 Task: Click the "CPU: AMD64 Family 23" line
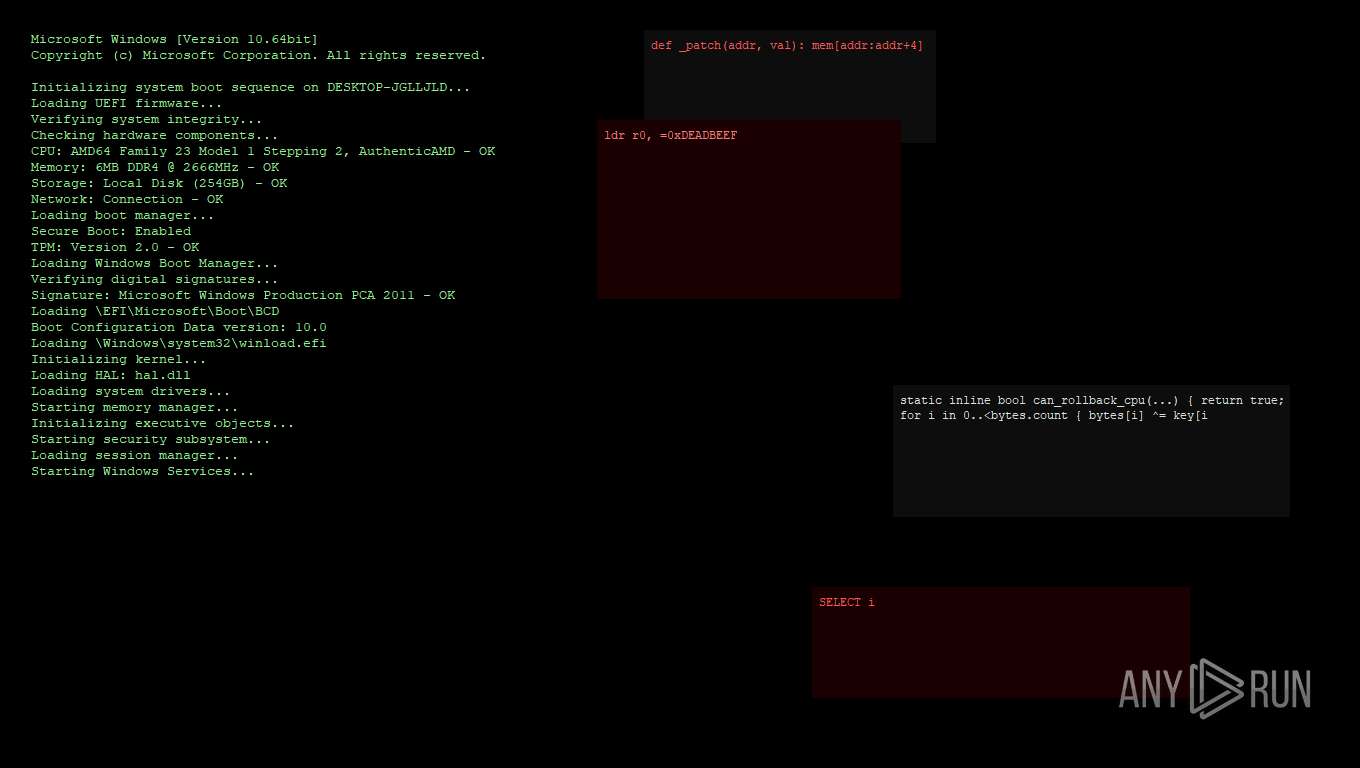click(x=263, y=152)
